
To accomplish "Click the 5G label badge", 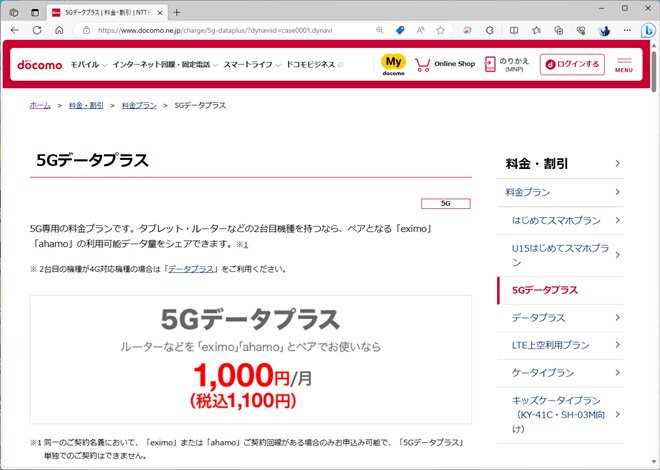I will tap(446, 204).
